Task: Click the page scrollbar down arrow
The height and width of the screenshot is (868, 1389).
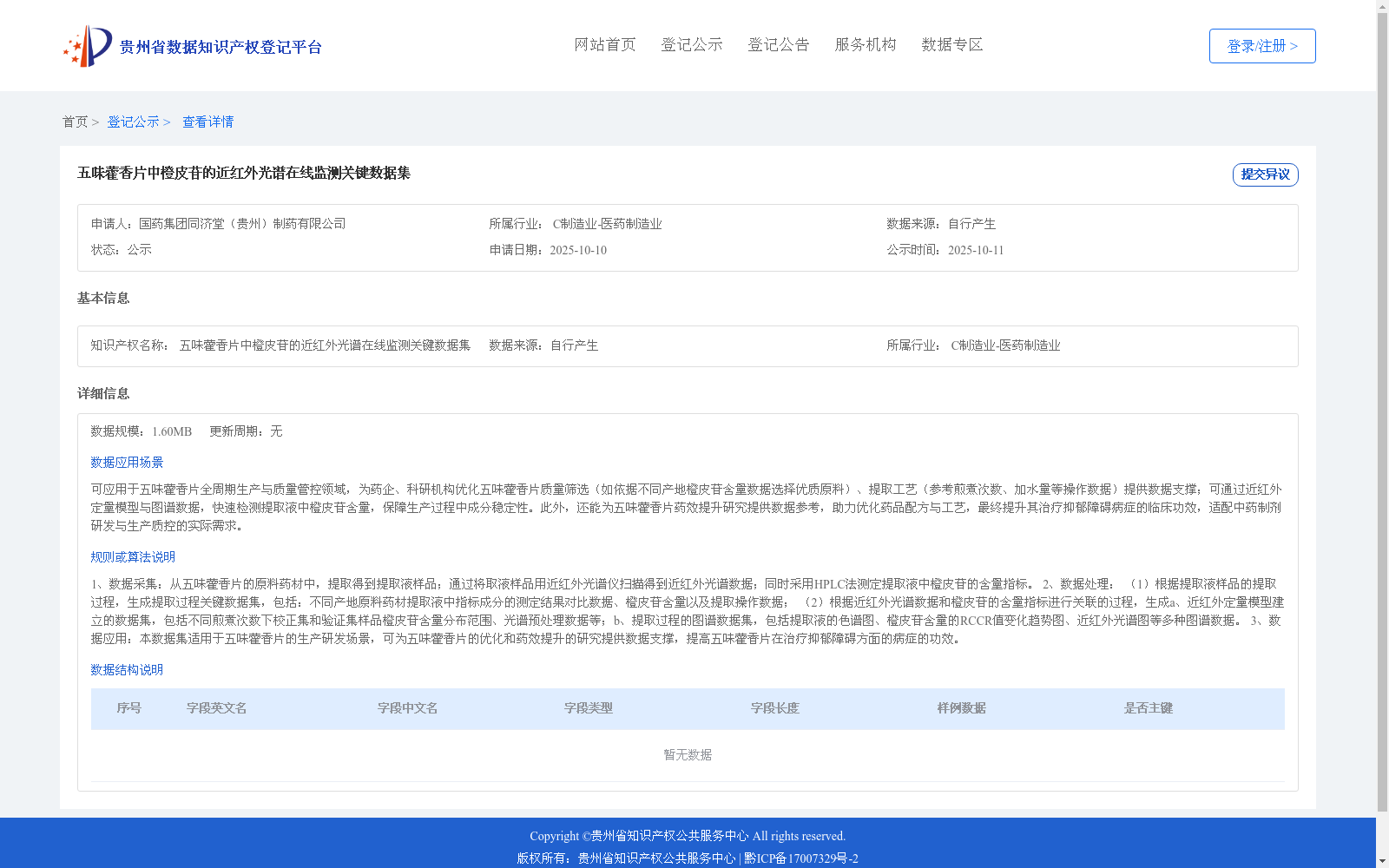Action: (x=1382, y=861)
